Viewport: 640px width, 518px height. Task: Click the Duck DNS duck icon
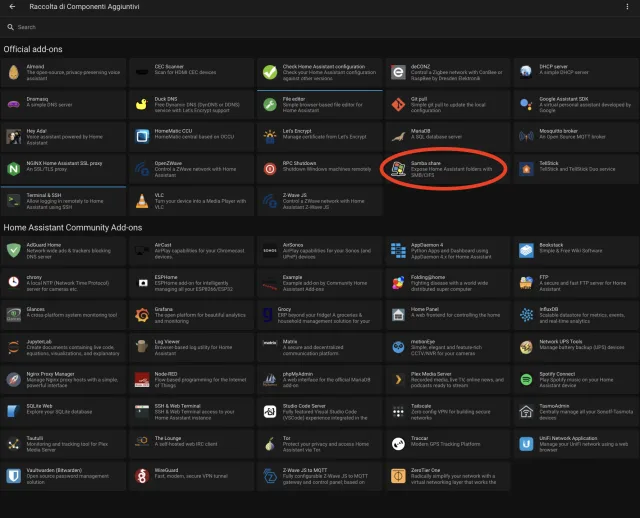[141, 103]
